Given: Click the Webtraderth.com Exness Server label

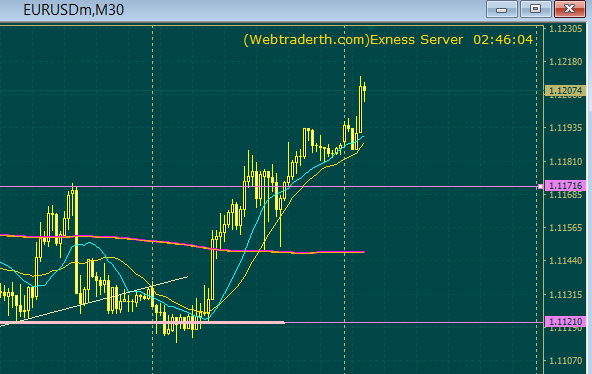Looking at the screenshot, I should (x=353, y=40).
